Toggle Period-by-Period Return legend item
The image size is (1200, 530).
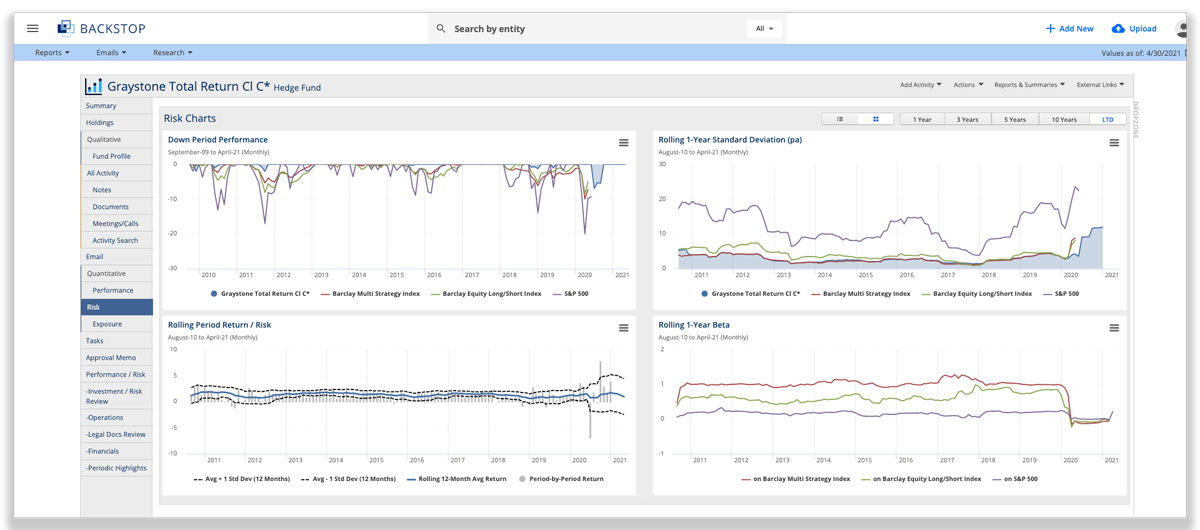[x=563, y=479]
